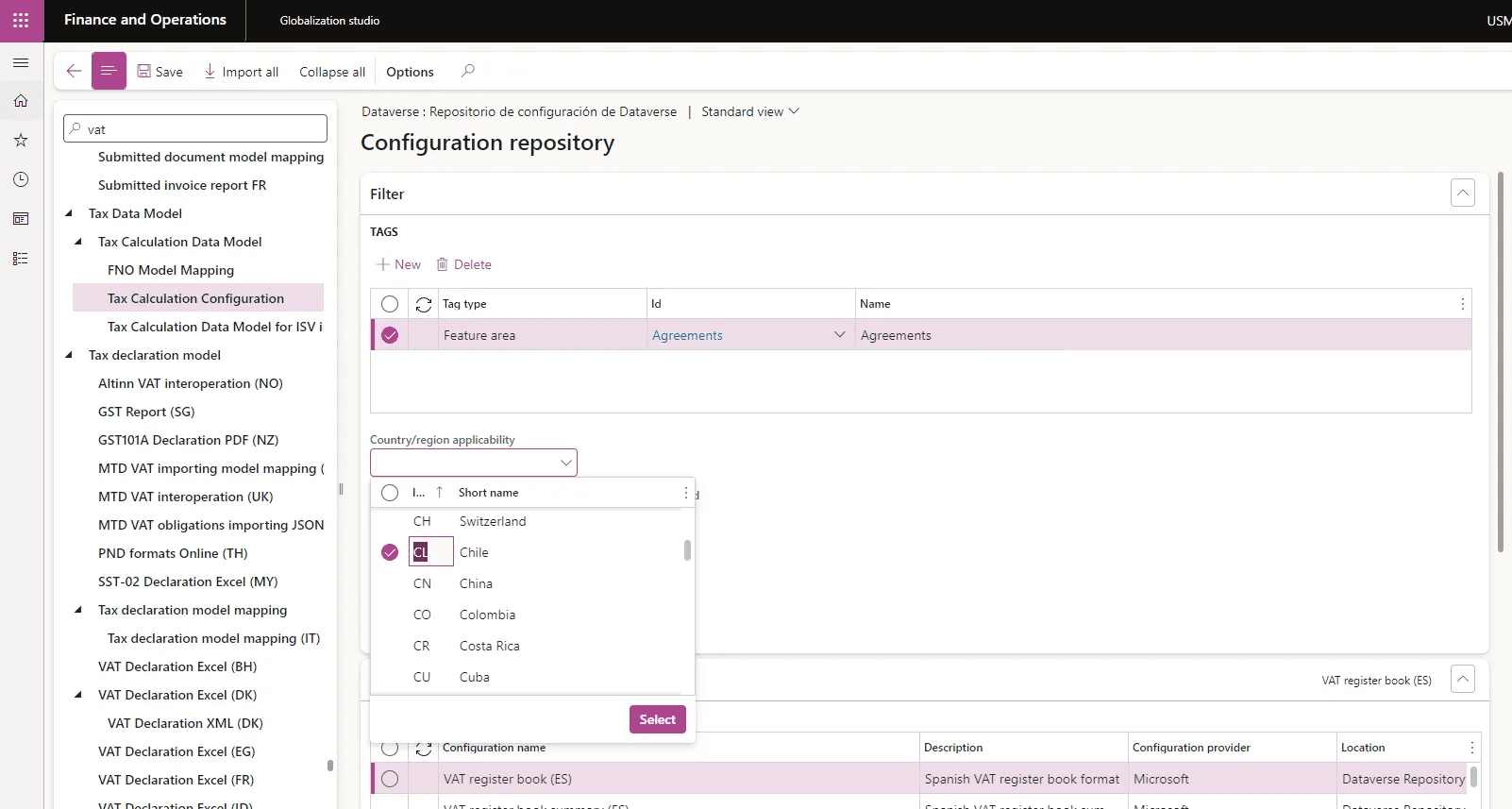The width and height of the screenshot is (1512, 809).
Task: Collapse the Tax Calculation Data Model node
Action: 78,242
